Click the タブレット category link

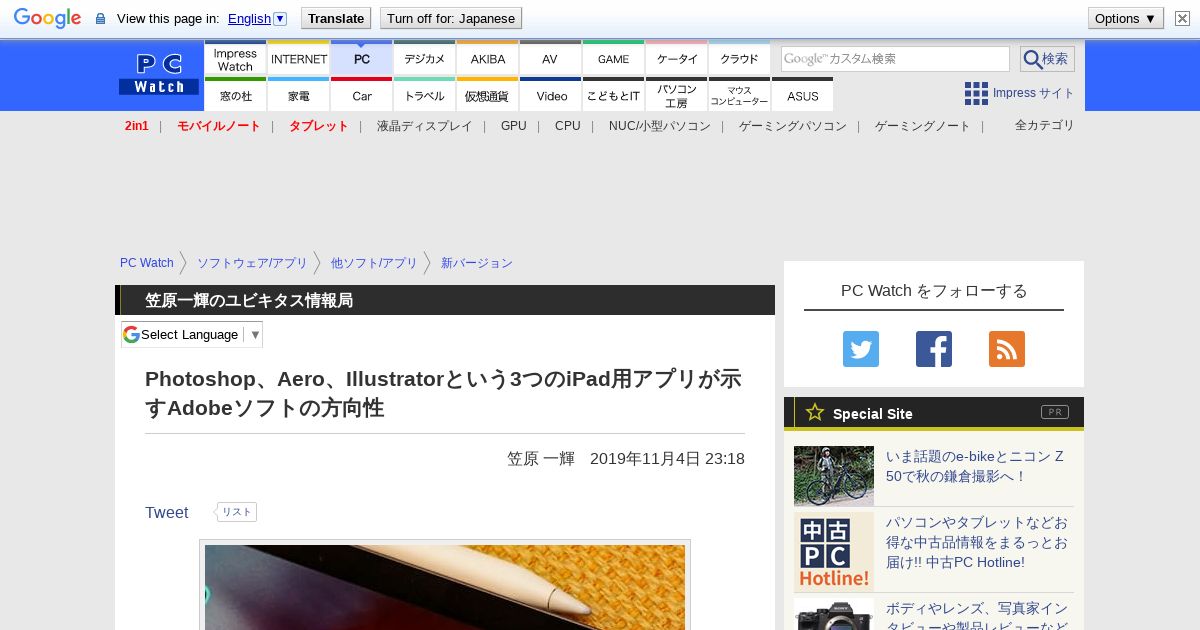319,126
